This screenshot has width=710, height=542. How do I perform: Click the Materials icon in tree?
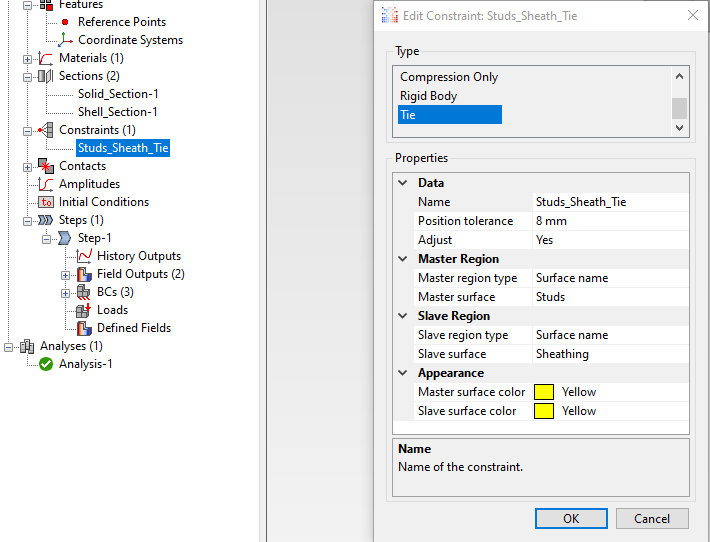point(46,58)
